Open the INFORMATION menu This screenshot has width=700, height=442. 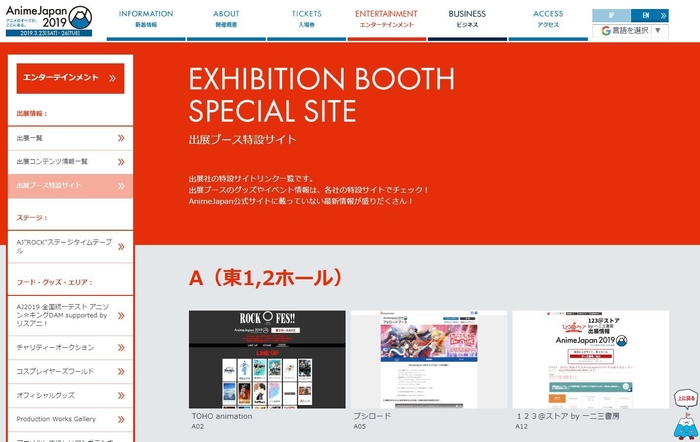coord(146,20)
